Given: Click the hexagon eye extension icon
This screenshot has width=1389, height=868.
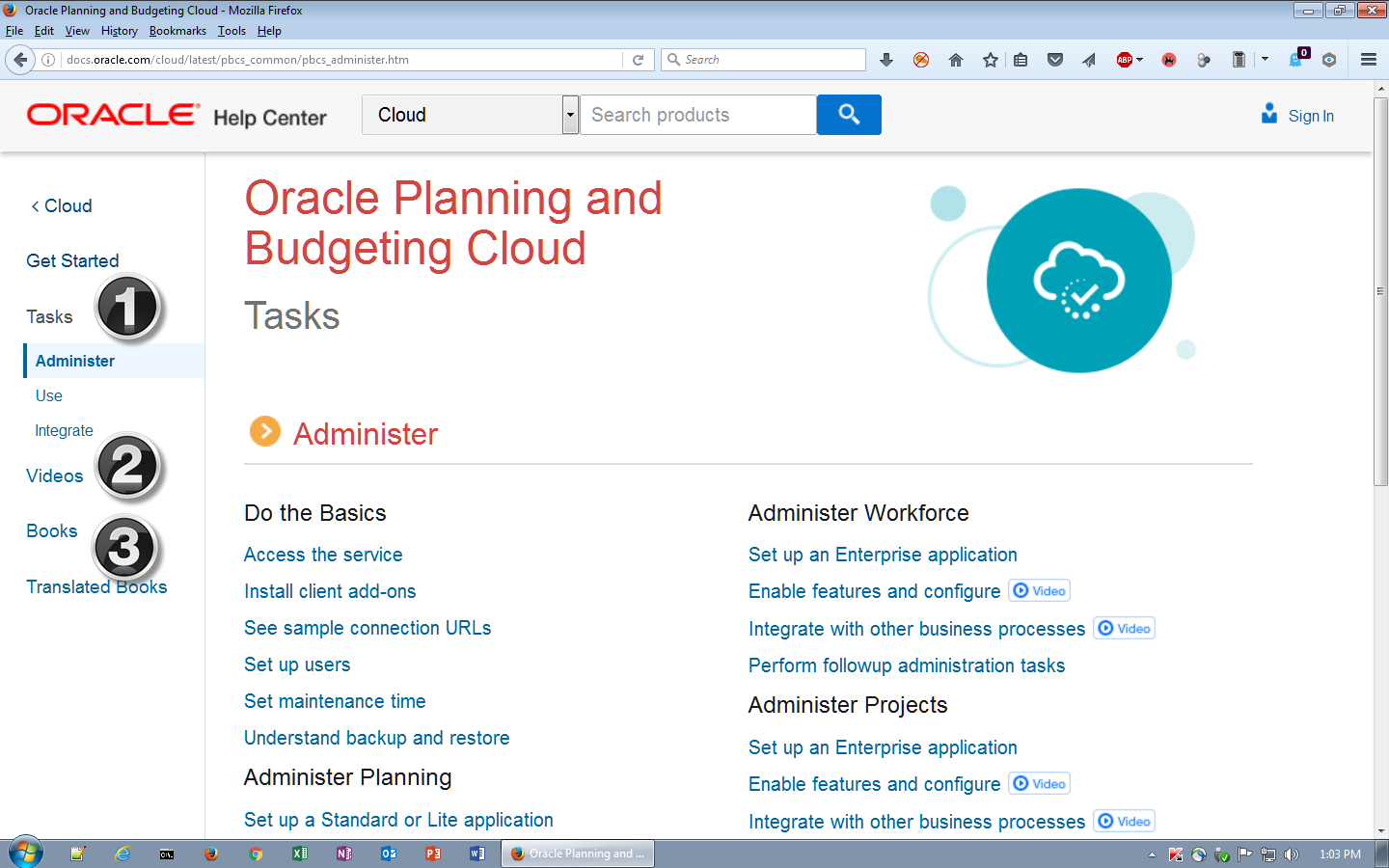Looking at the screenshot, I should (1329, 60).
